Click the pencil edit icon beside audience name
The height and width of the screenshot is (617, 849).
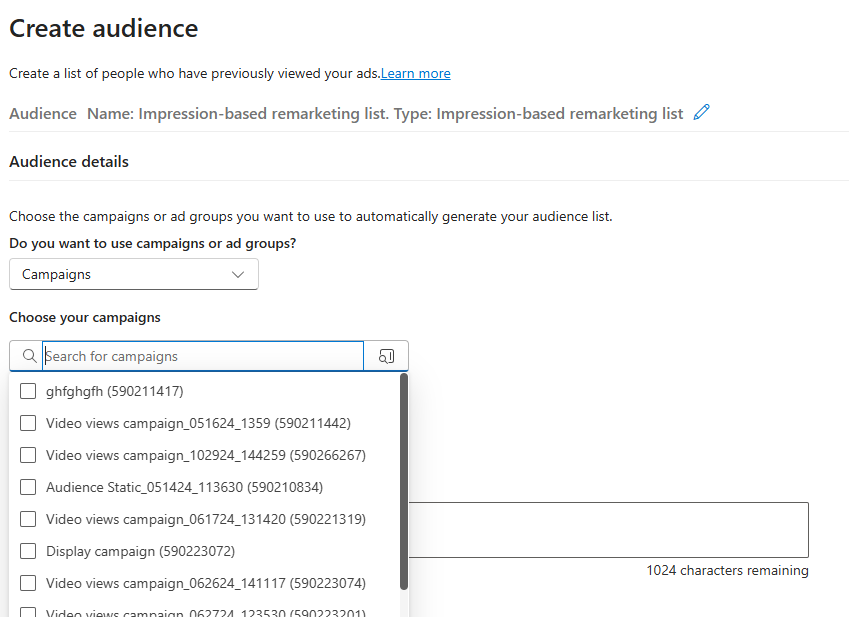pos(702,113)
